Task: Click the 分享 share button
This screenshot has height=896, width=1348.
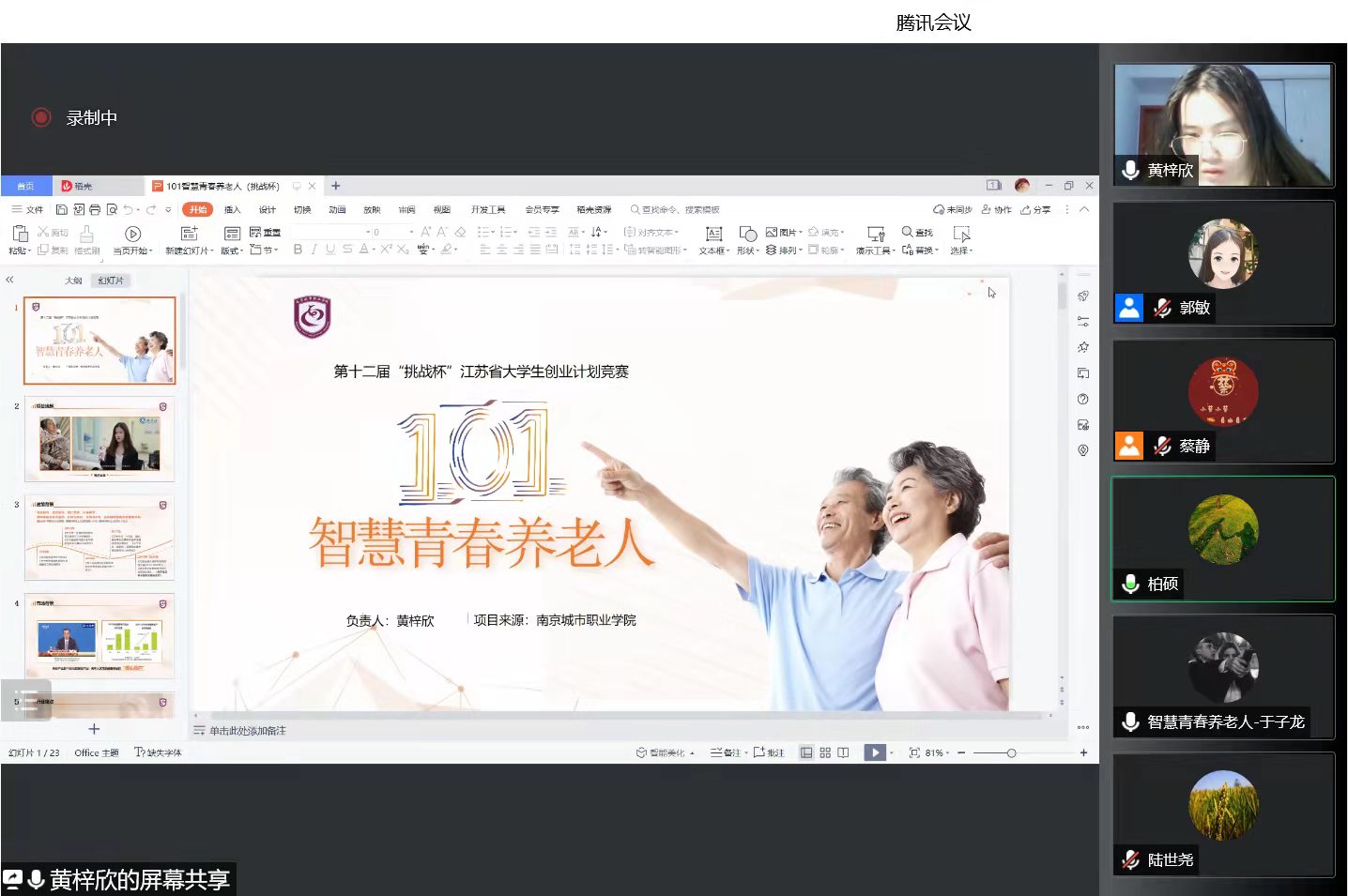Action: (x=1035, y=210)
